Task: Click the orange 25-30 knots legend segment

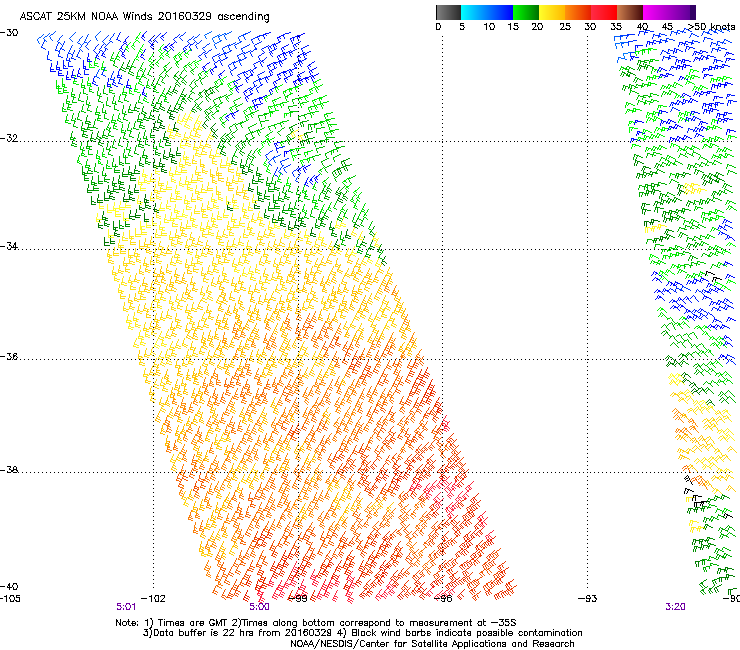Action: 578,12
